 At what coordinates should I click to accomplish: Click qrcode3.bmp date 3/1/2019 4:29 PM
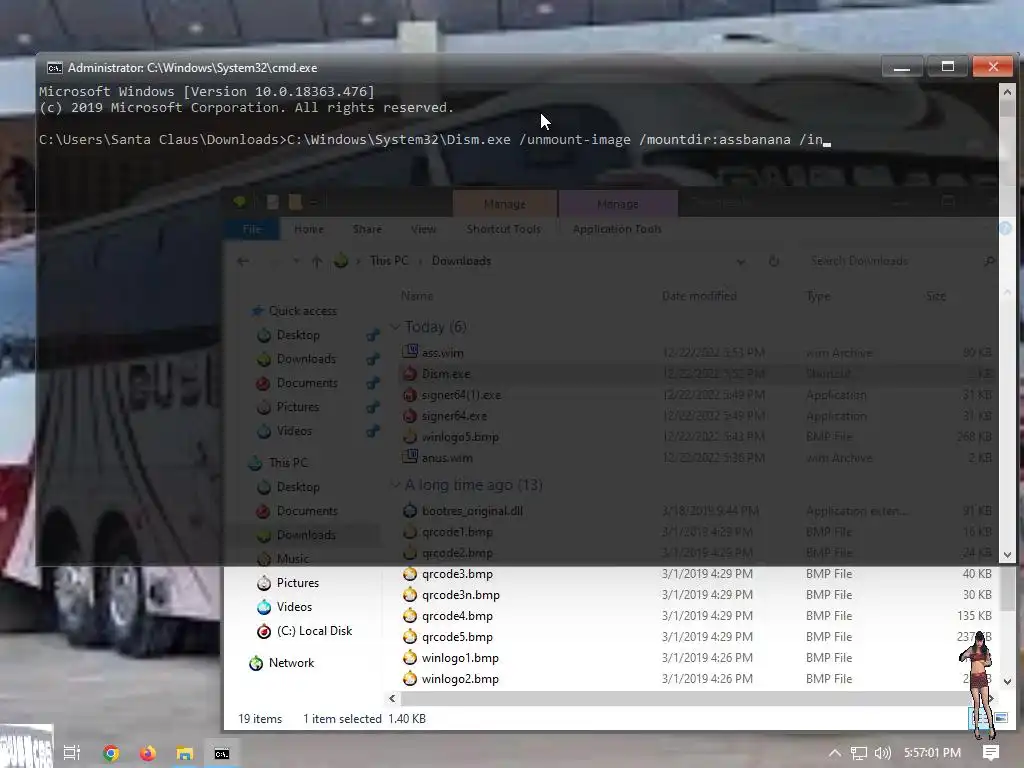tap(707, 574)
